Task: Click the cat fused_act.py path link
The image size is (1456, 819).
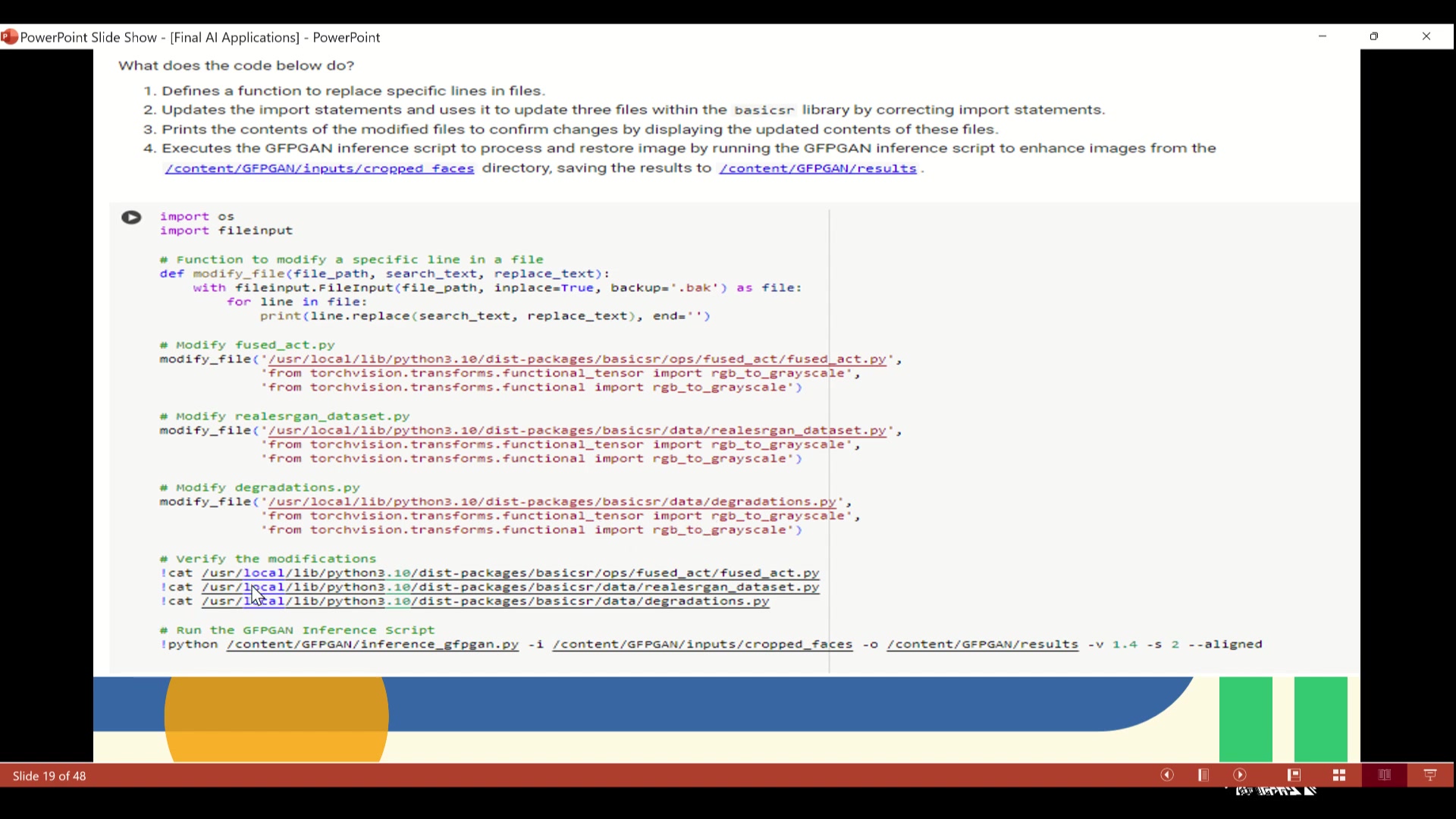Action: 510,573
